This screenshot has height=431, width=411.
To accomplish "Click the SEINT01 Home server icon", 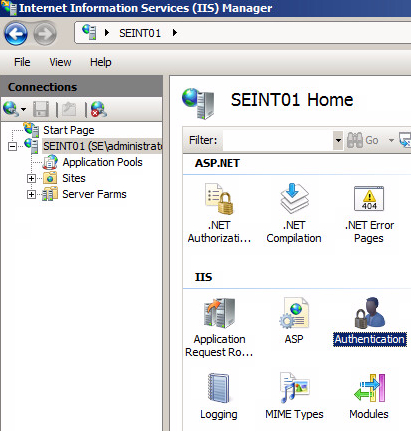I will click(198, 103).
